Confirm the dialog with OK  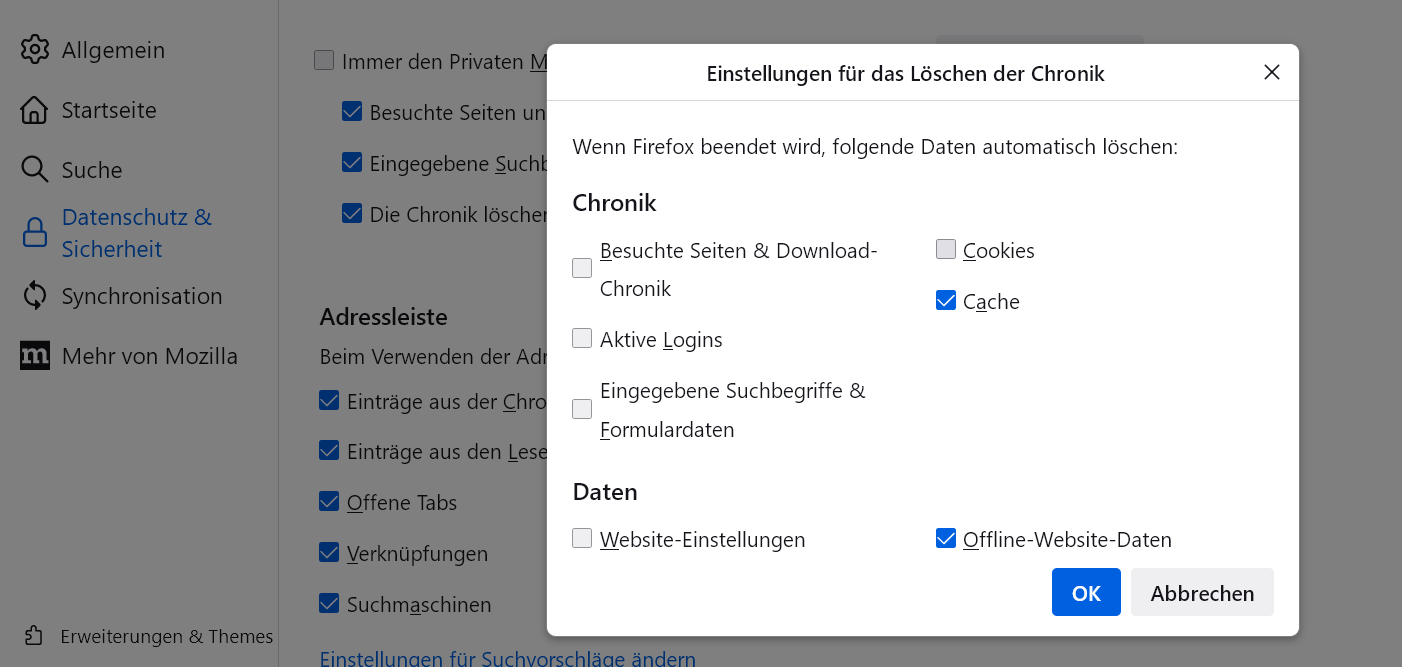tap(1086, 593)
